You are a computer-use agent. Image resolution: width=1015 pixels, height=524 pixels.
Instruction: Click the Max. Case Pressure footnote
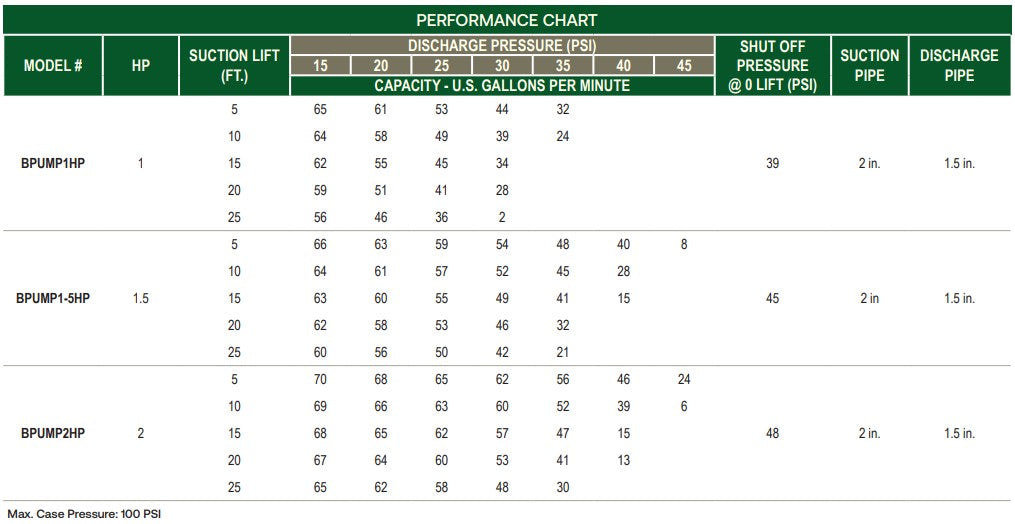(84, 514)
